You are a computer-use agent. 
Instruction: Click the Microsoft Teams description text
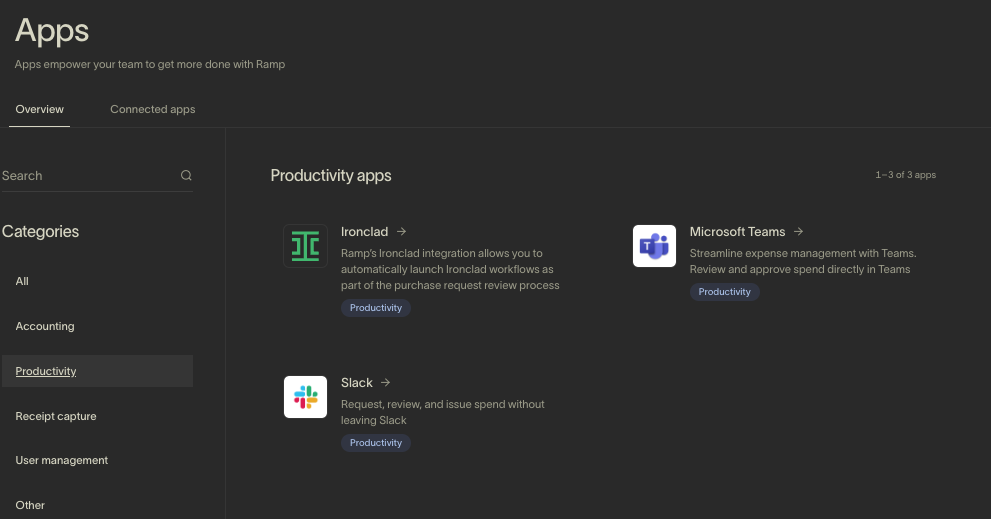[803, 261]
